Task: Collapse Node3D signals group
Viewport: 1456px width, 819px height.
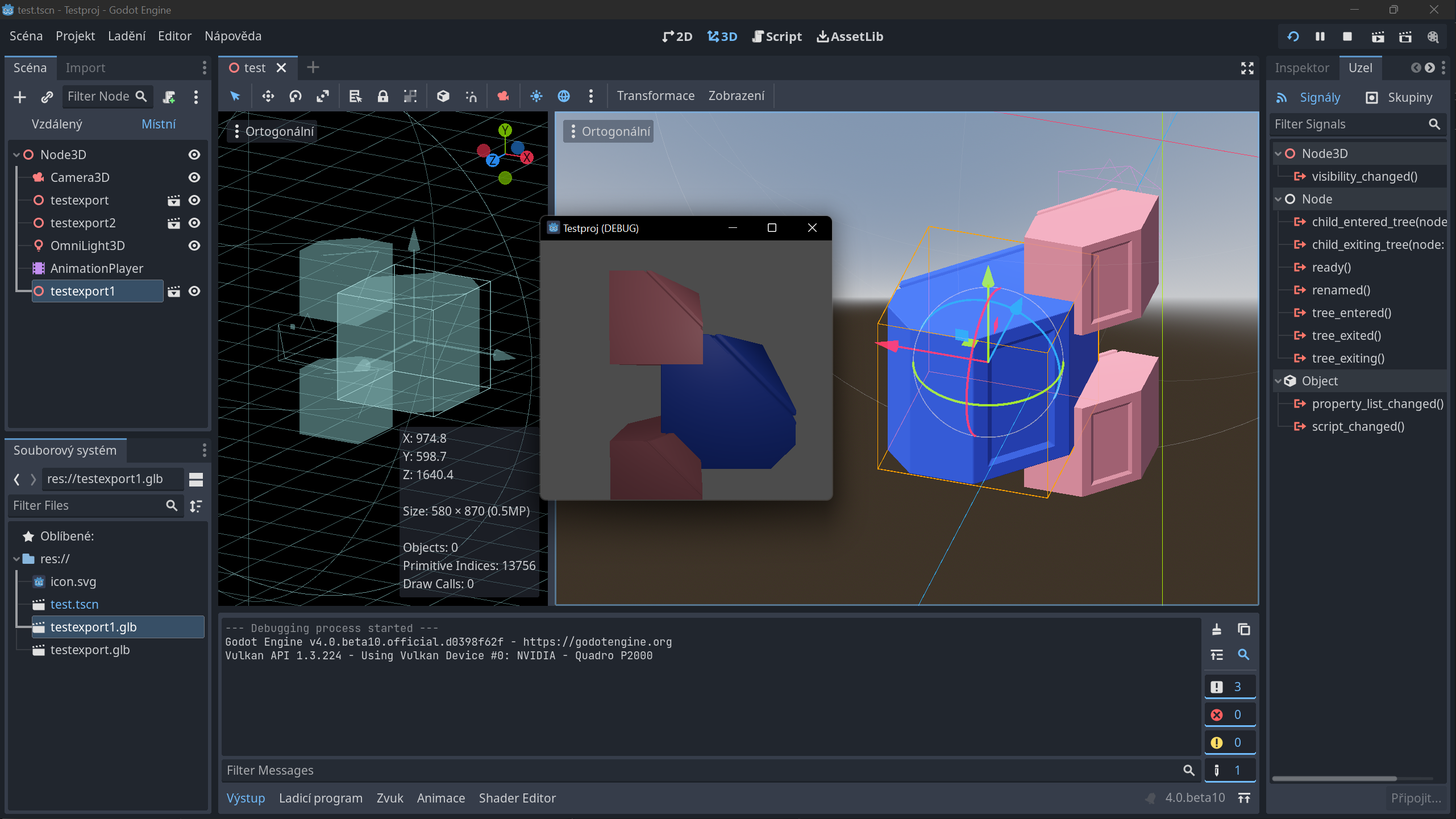Action: pos(1278,154)
